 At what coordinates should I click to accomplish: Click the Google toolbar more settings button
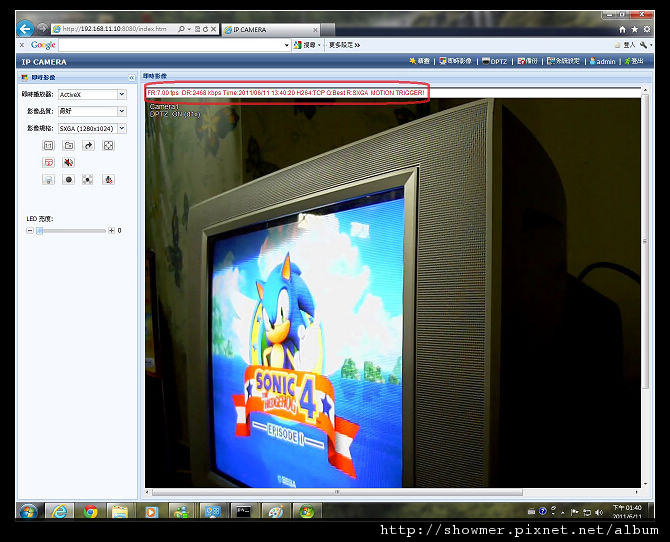tap(344, 45)
